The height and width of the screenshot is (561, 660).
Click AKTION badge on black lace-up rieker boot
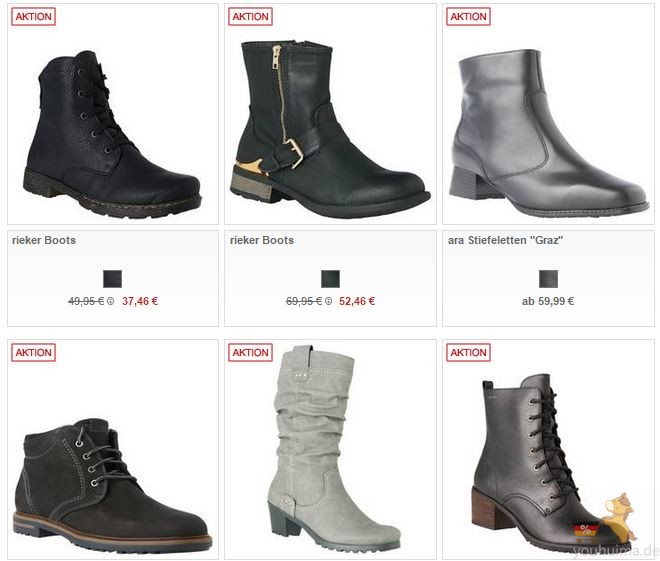pyautogui.click(x=33, y=17)
